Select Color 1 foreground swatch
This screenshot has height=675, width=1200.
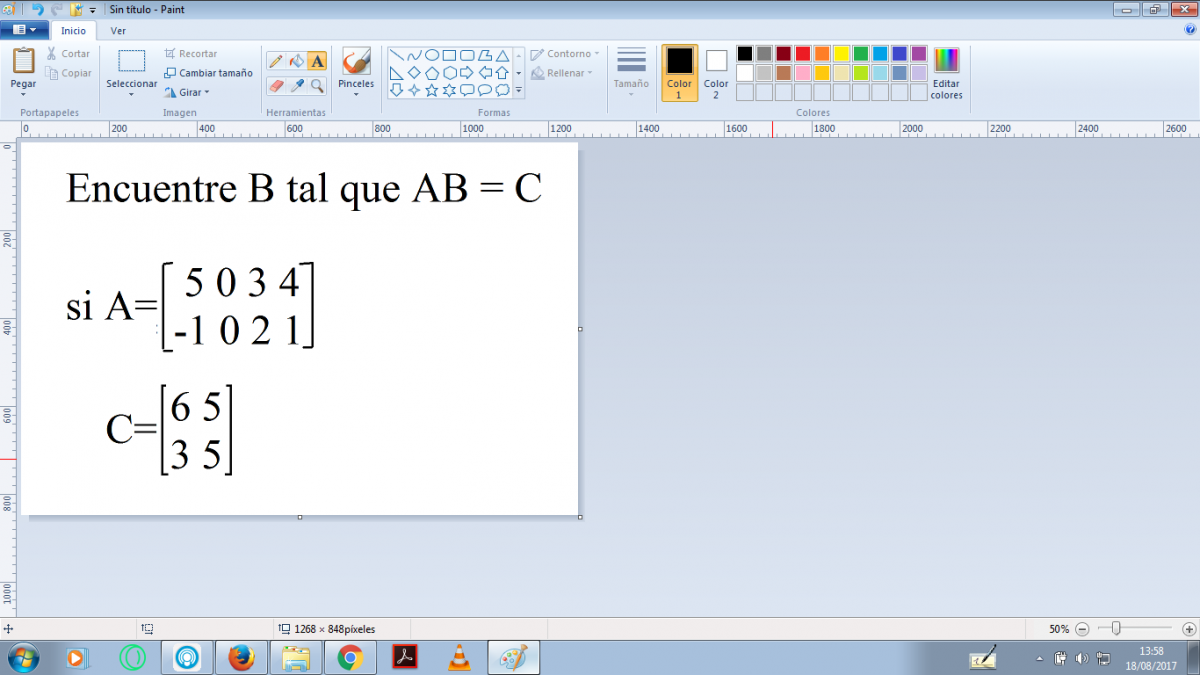[680, 72]
